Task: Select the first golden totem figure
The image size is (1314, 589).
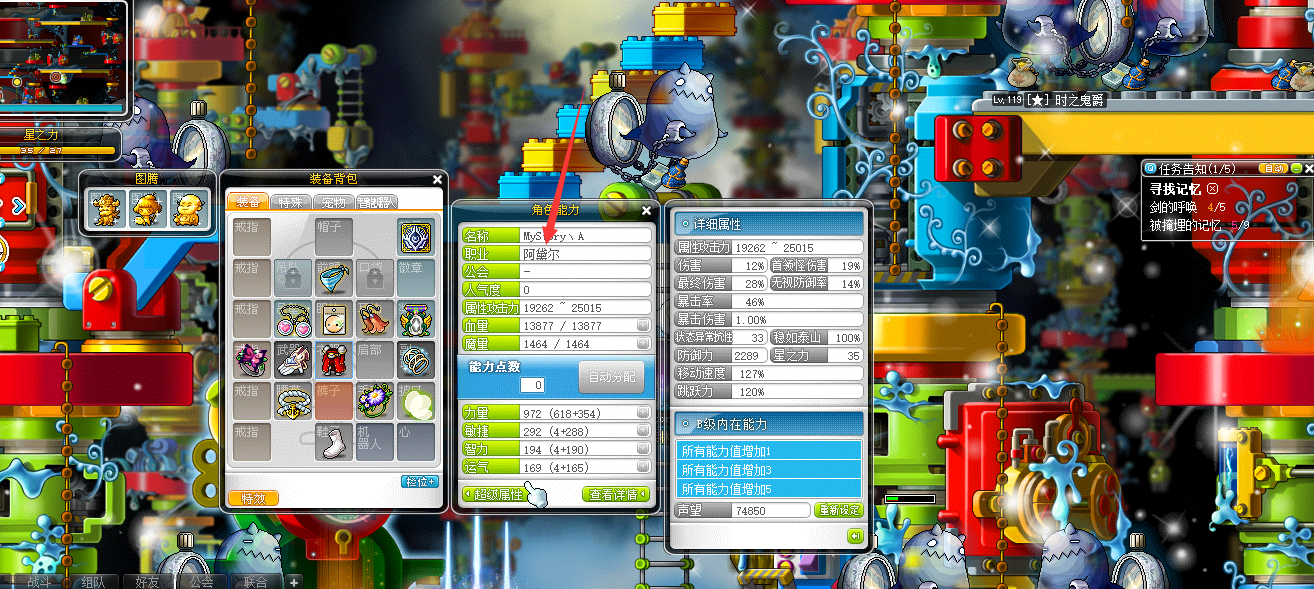Action: point(106,208)
